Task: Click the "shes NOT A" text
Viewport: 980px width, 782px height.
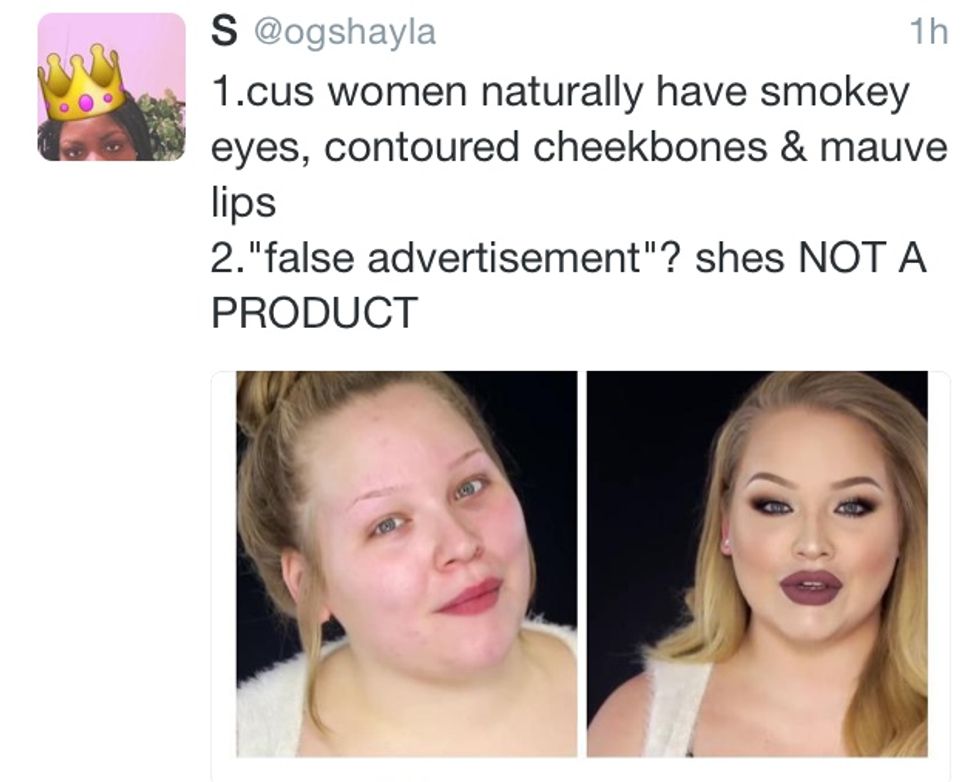Action: pos(811,260)
